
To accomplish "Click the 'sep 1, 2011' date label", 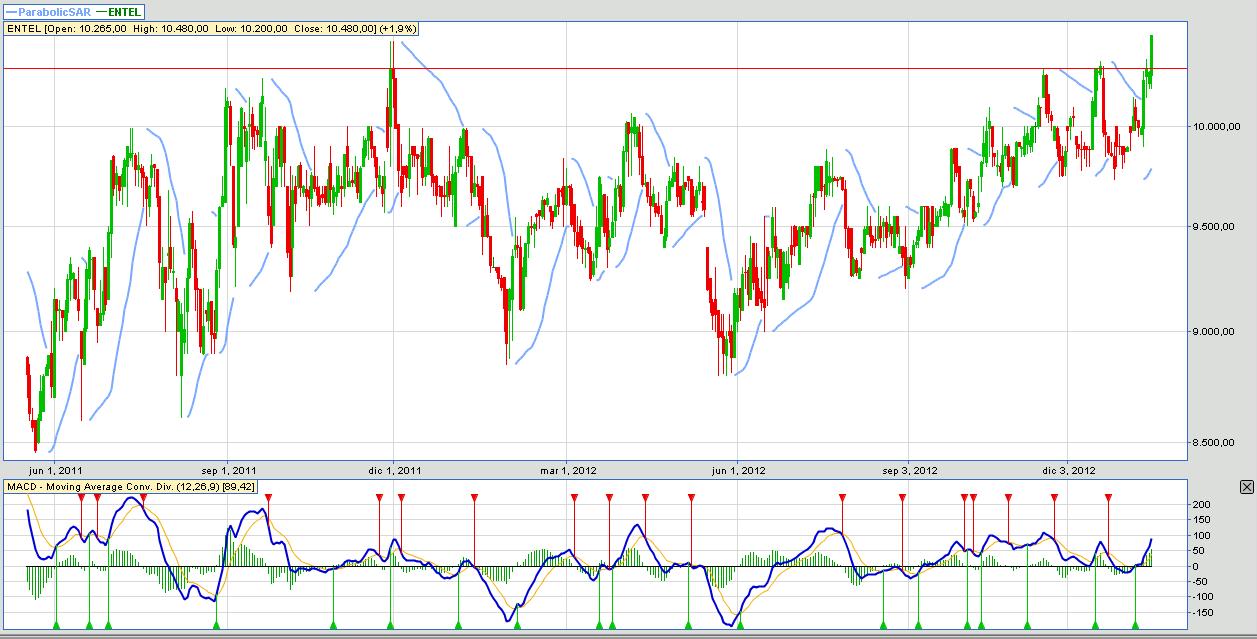I will point(229,470).
